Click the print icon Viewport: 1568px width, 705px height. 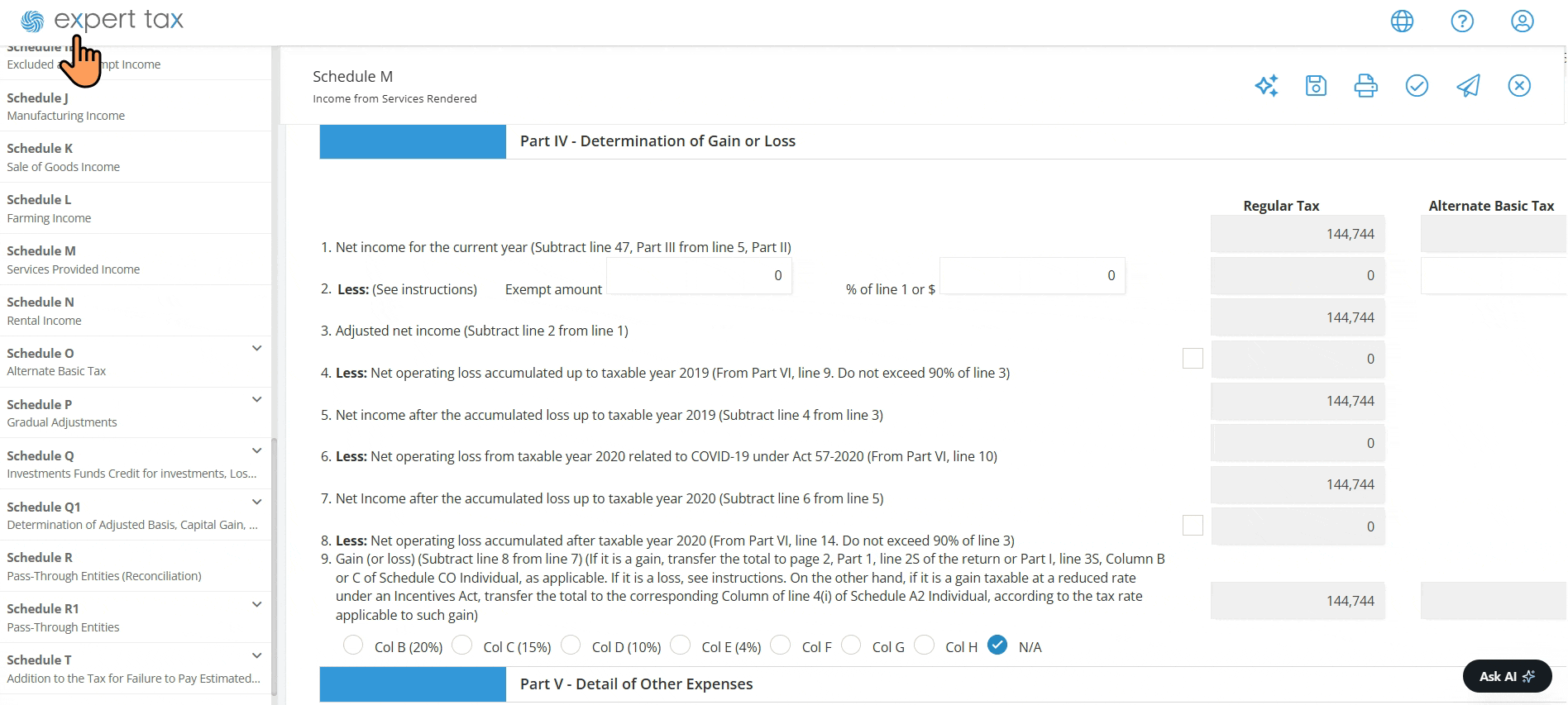(1365, 86)
